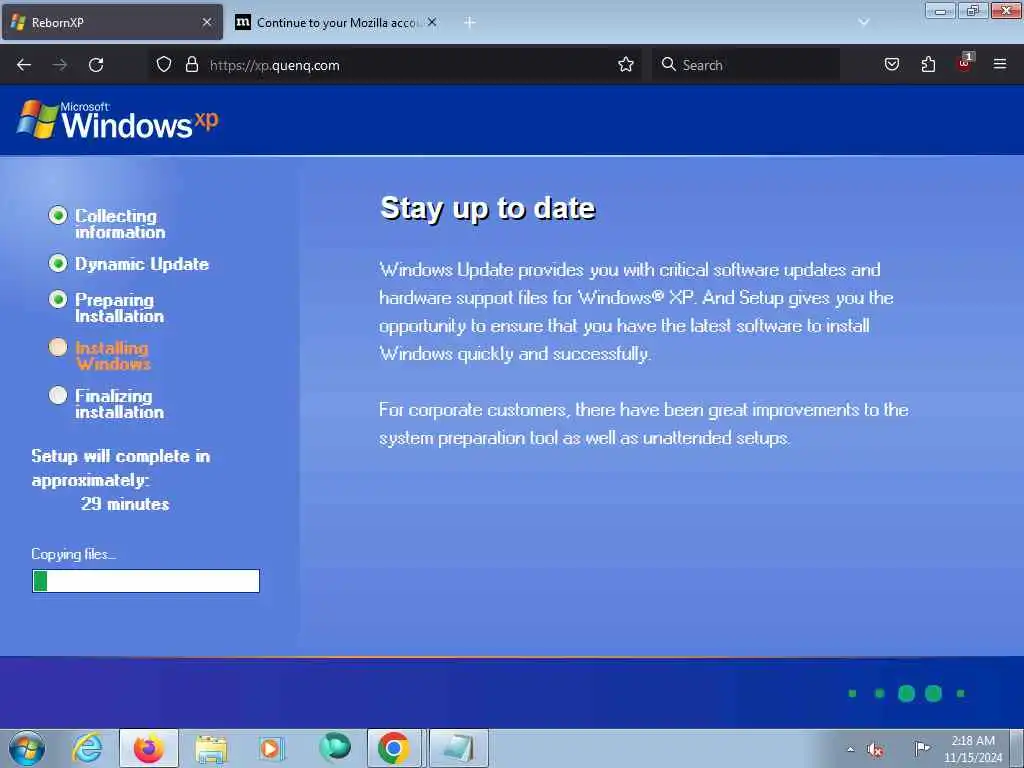Click the Windows XP logo
Viewport: 1024px width, 768px height.
coord(118,120)
